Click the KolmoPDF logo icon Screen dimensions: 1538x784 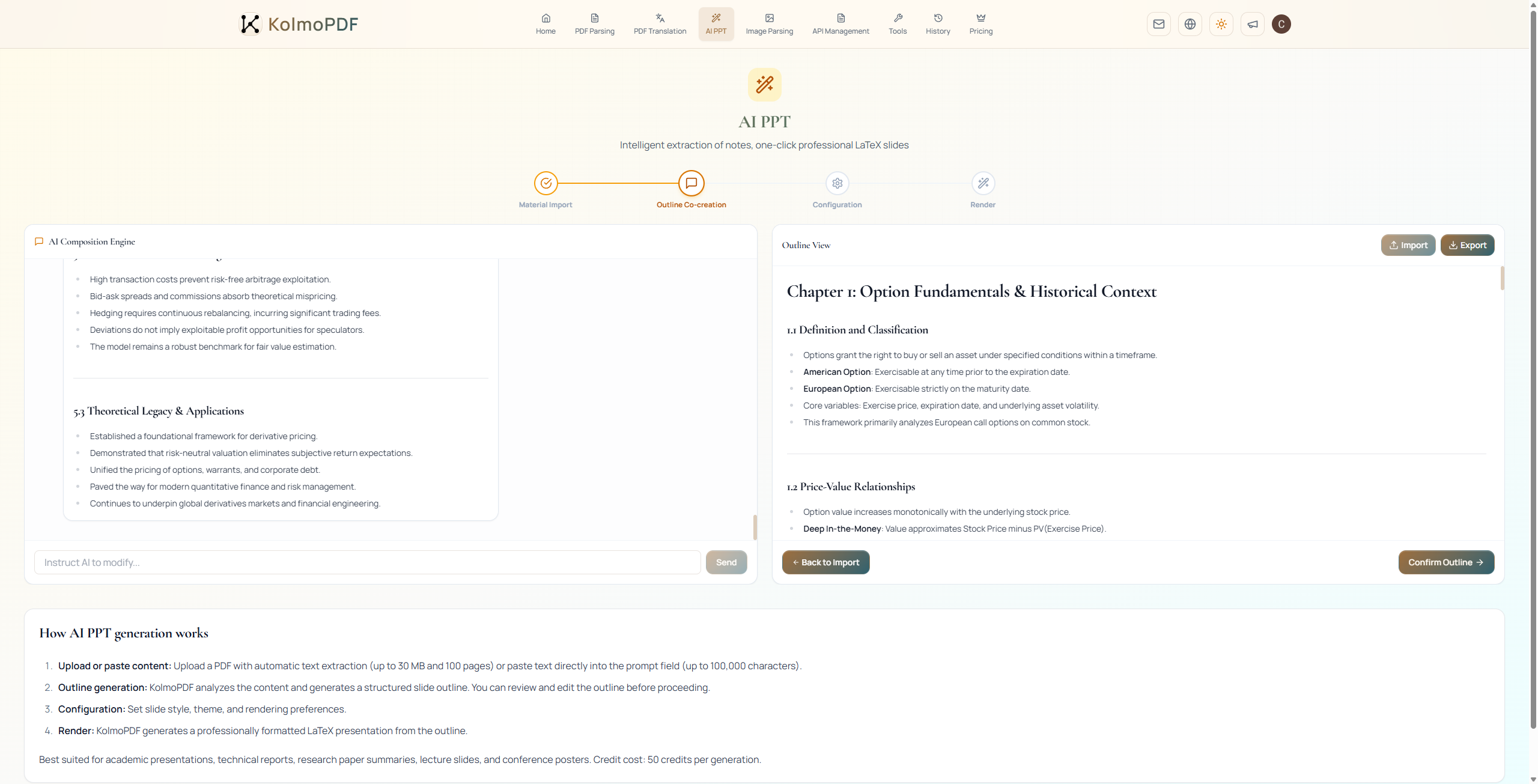click(250, 24)
